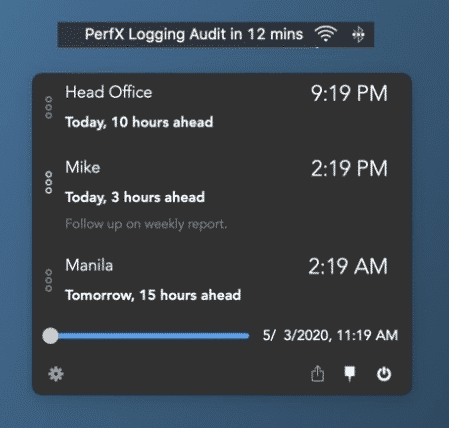Click the 5/3/2020, 11:19 AM date label
This screenshot has height=428, width=449.
(x=330, y=335)
